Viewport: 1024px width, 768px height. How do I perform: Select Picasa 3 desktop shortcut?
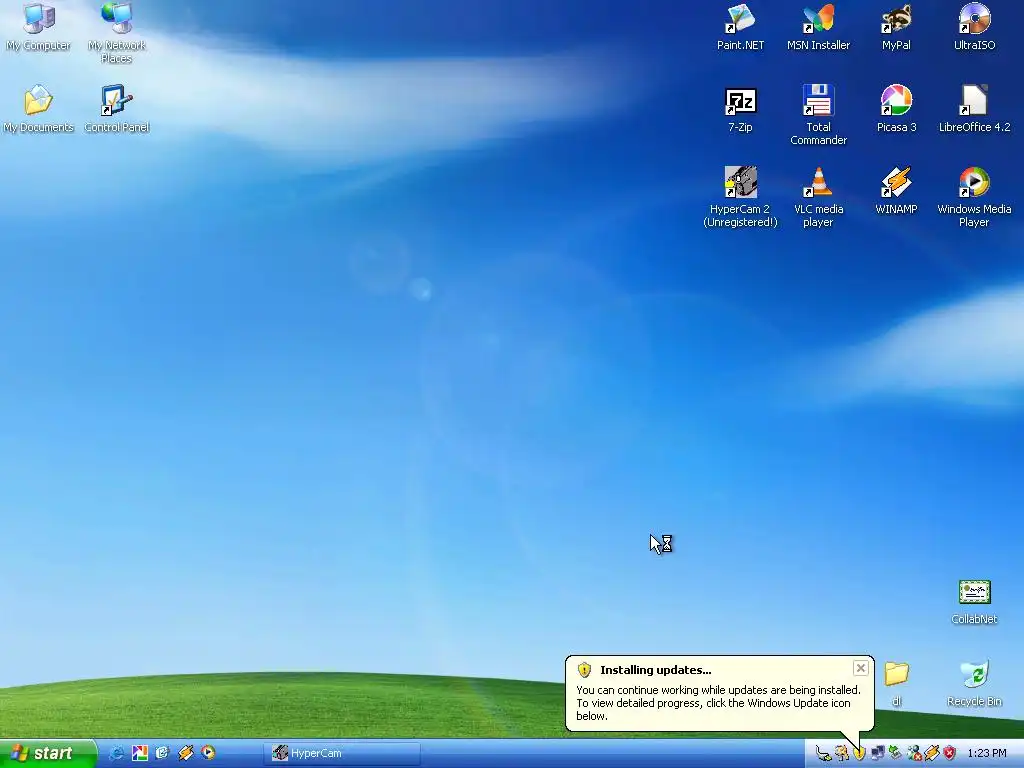[896, 109]
